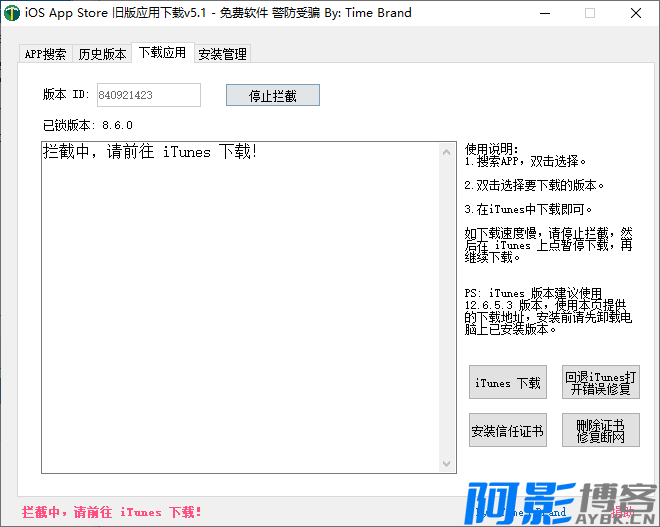The width and height of the screenshot is (660, 527).
Task: Click the 删除证书修复断网 button
Action: click(x=600, y=431)
